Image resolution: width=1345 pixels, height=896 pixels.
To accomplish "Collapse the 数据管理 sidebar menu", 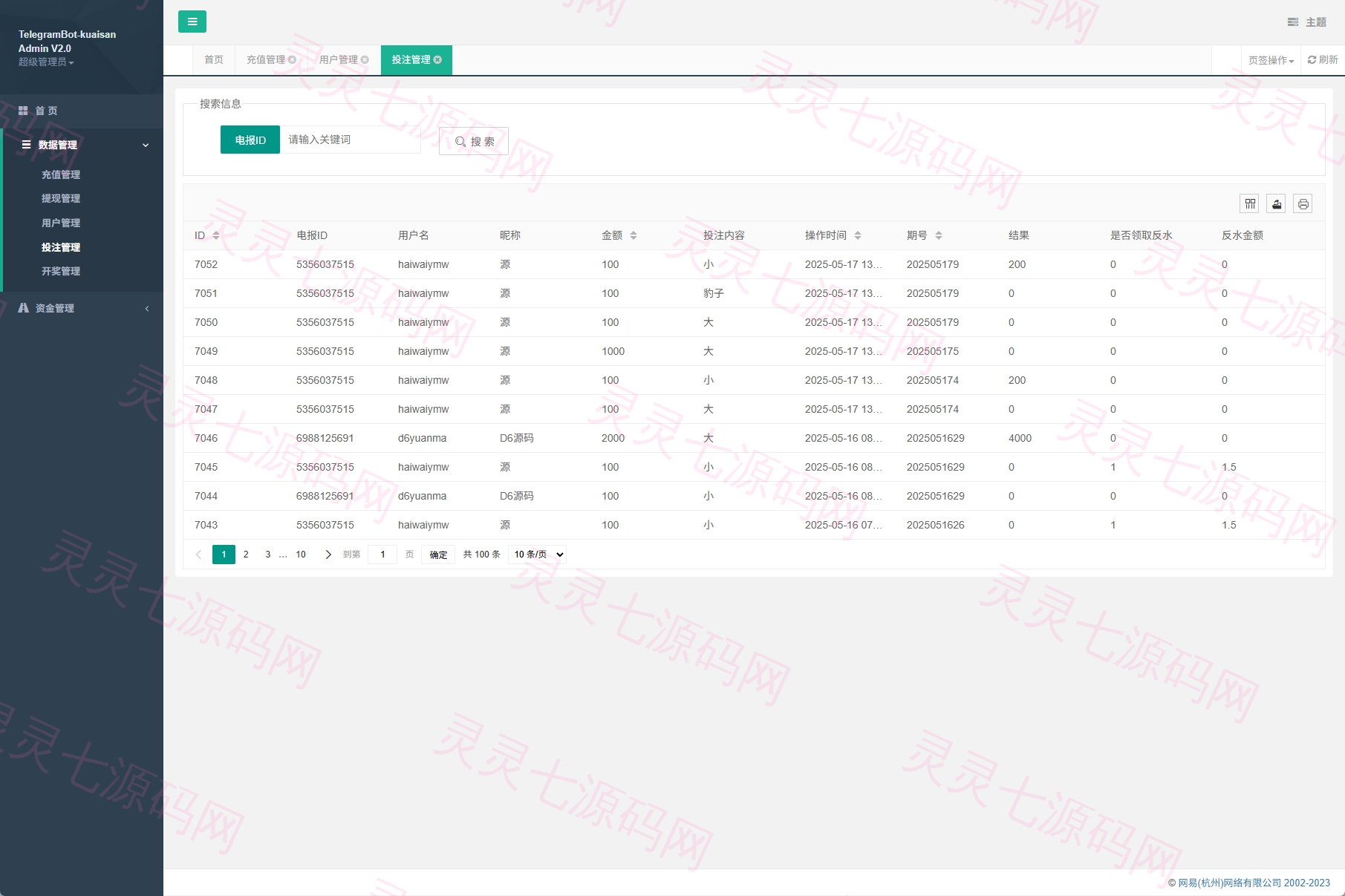I will (82, 145).
